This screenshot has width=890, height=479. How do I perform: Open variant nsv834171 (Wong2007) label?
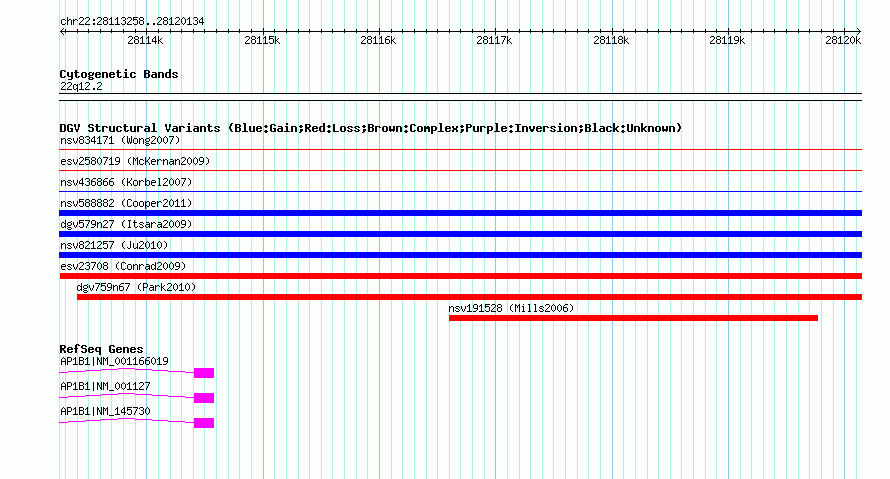(120, 140)
